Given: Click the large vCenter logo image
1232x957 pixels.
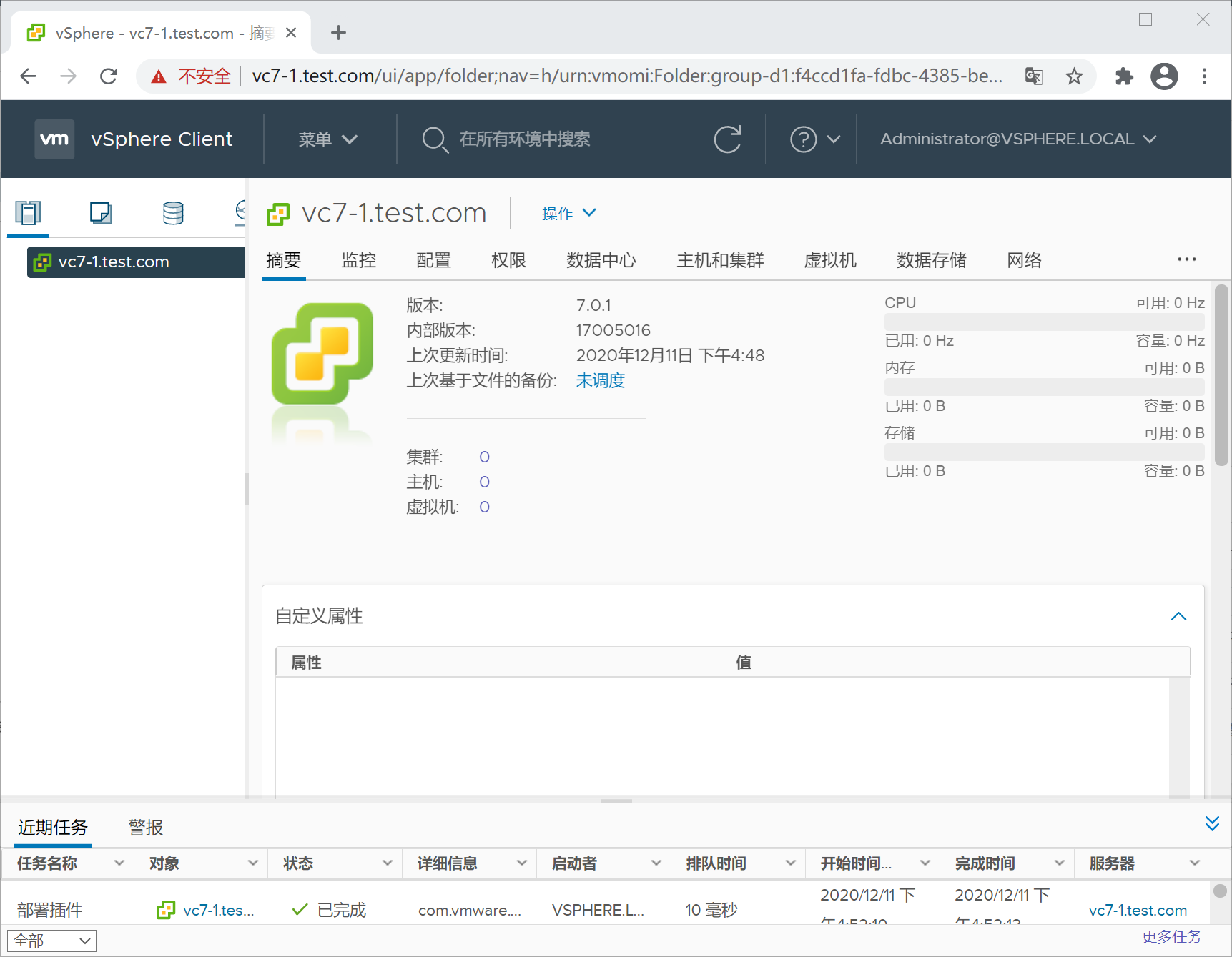Looking at the screenshot, I should click(322, 354).
